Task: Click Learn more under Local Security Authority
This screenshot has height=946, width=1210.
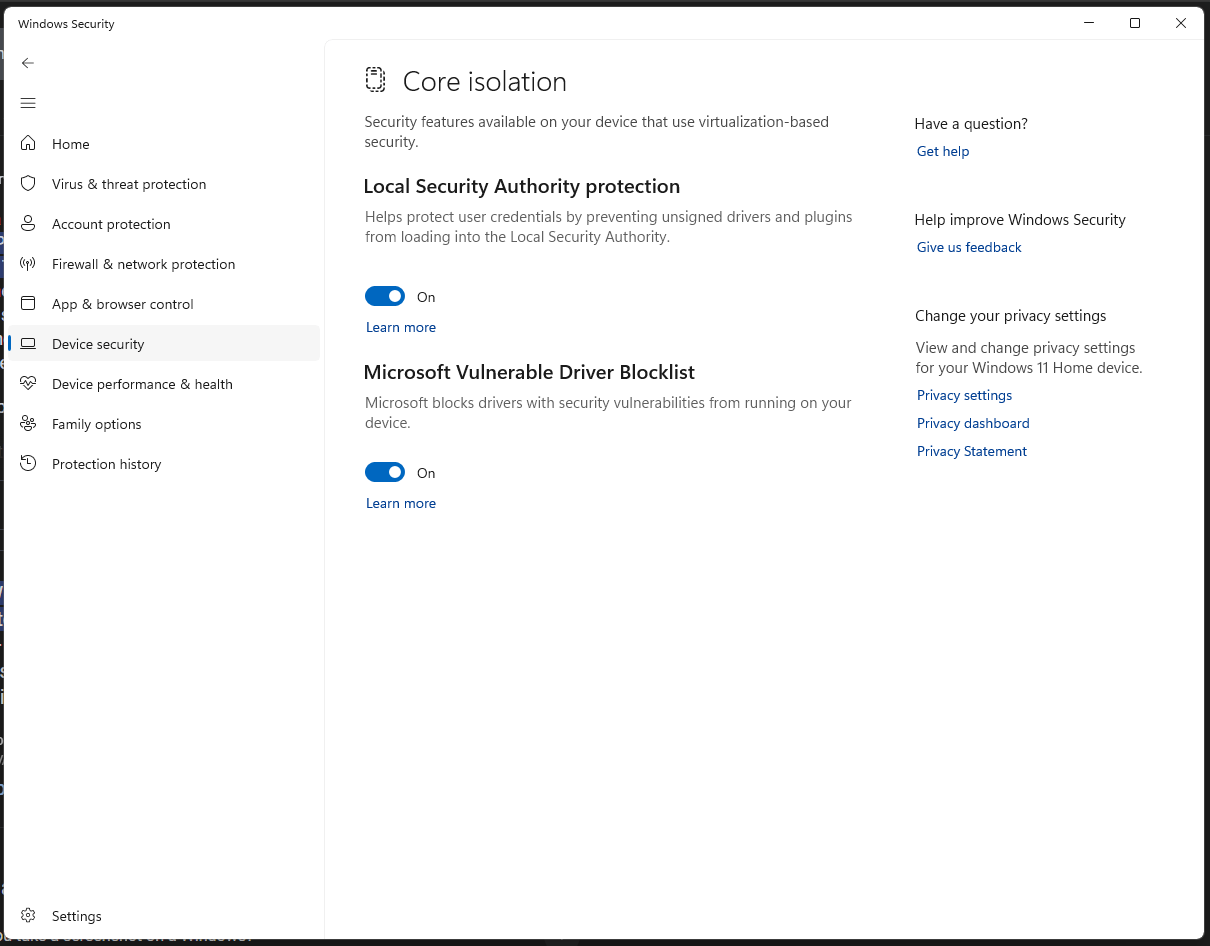Action: (400, 327)
